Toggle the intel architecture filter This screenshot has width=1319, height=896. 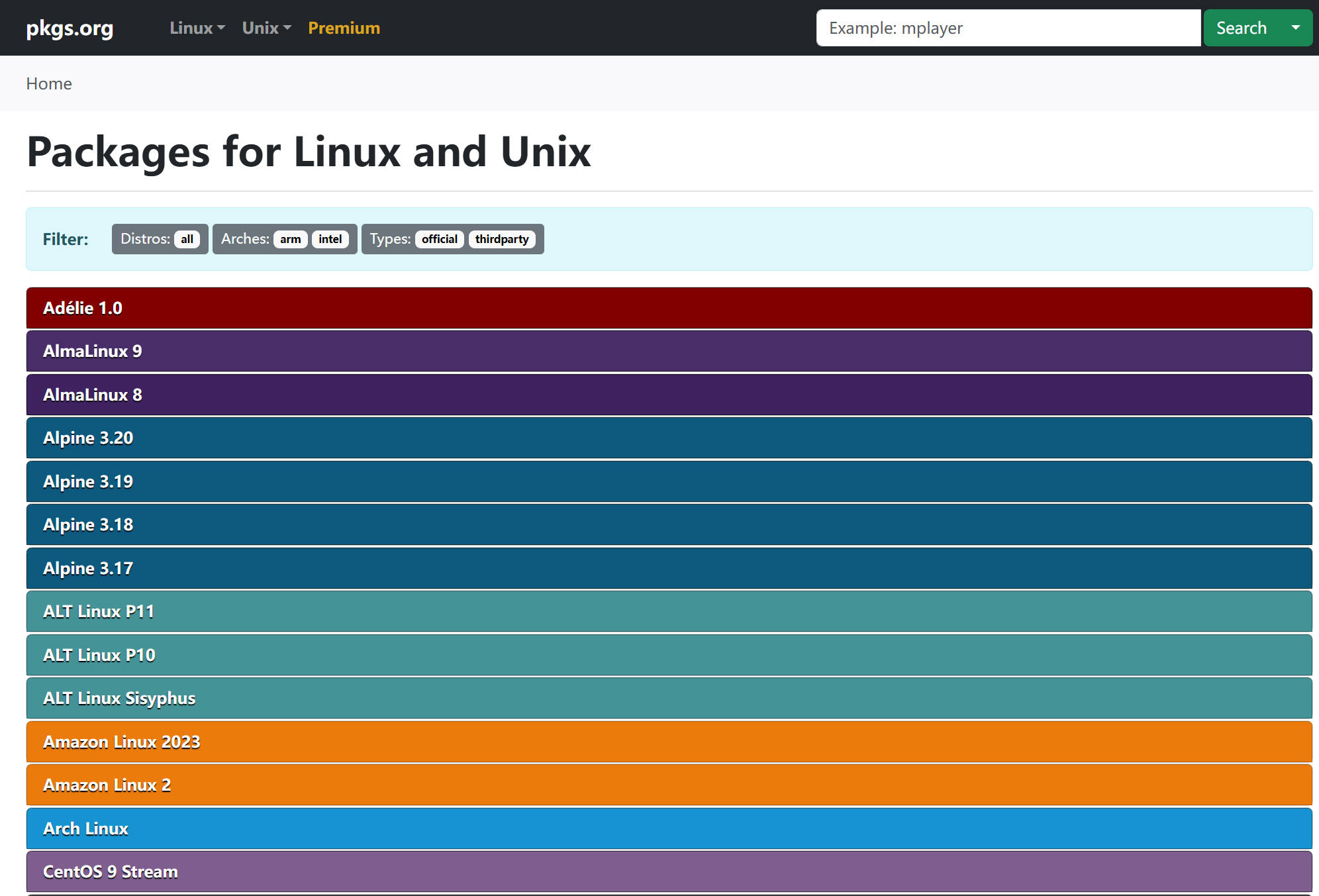click(330, 239)
